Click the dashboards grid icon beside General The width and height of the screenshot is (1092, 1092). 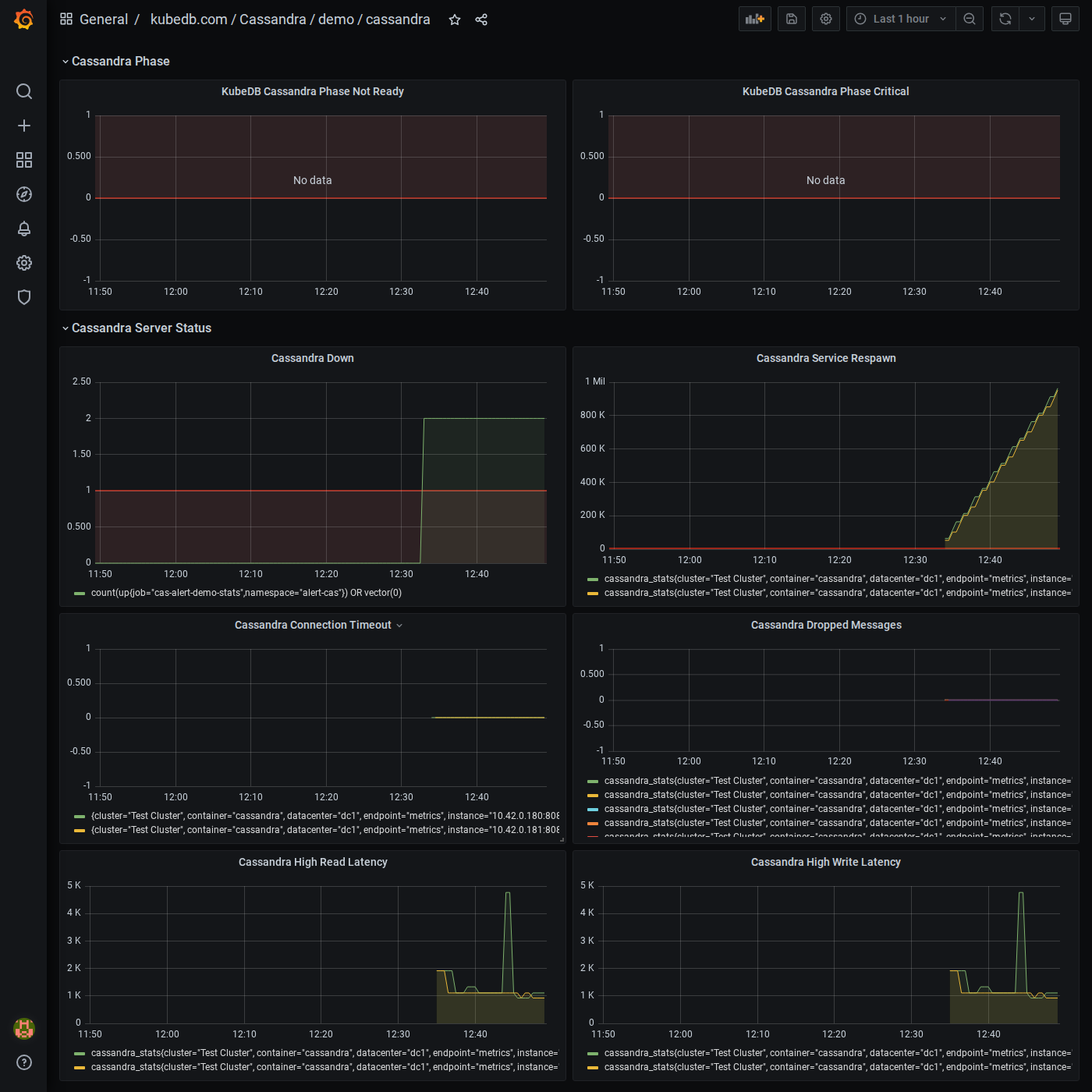66,19
